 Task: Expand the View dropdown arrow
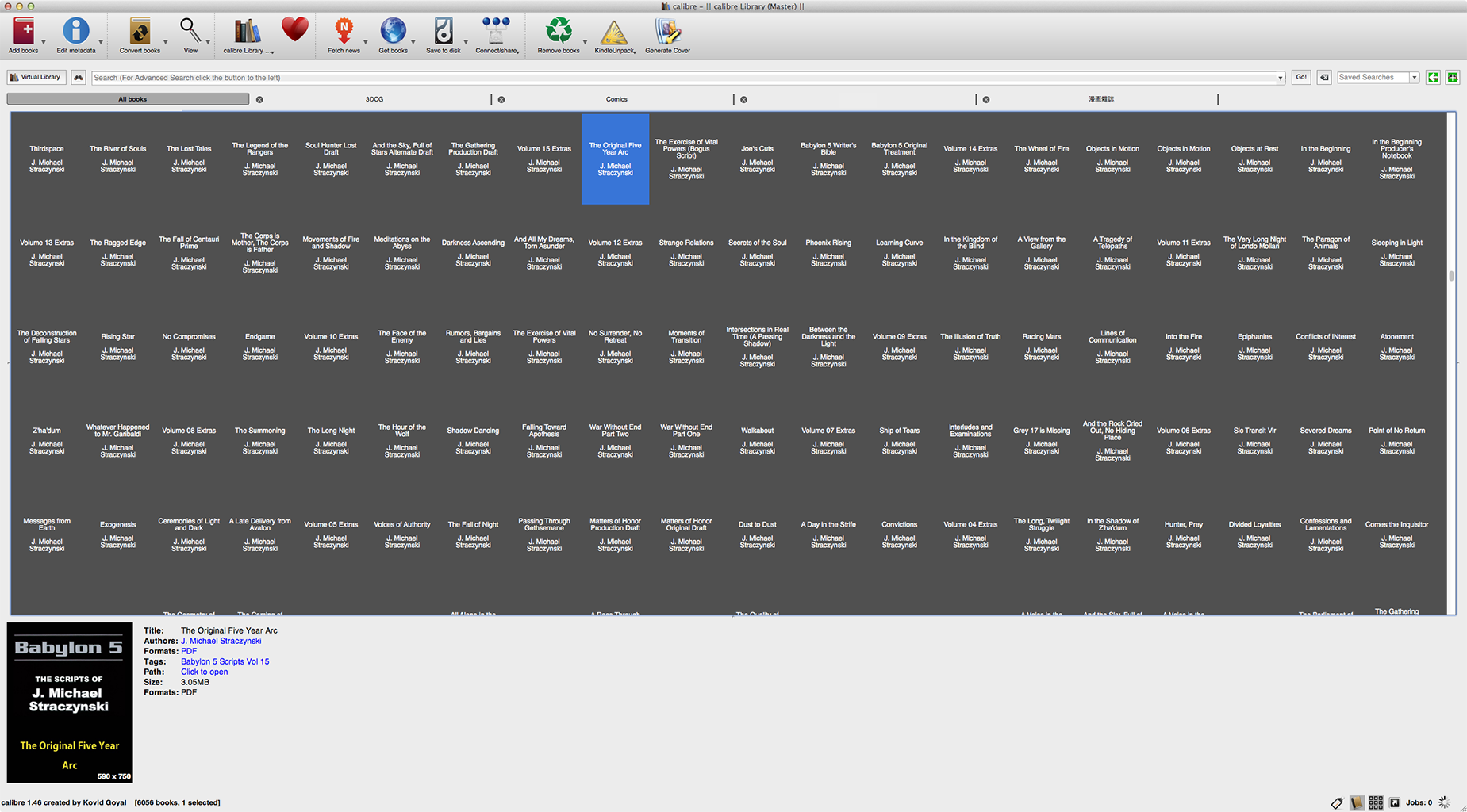point(208,42)
